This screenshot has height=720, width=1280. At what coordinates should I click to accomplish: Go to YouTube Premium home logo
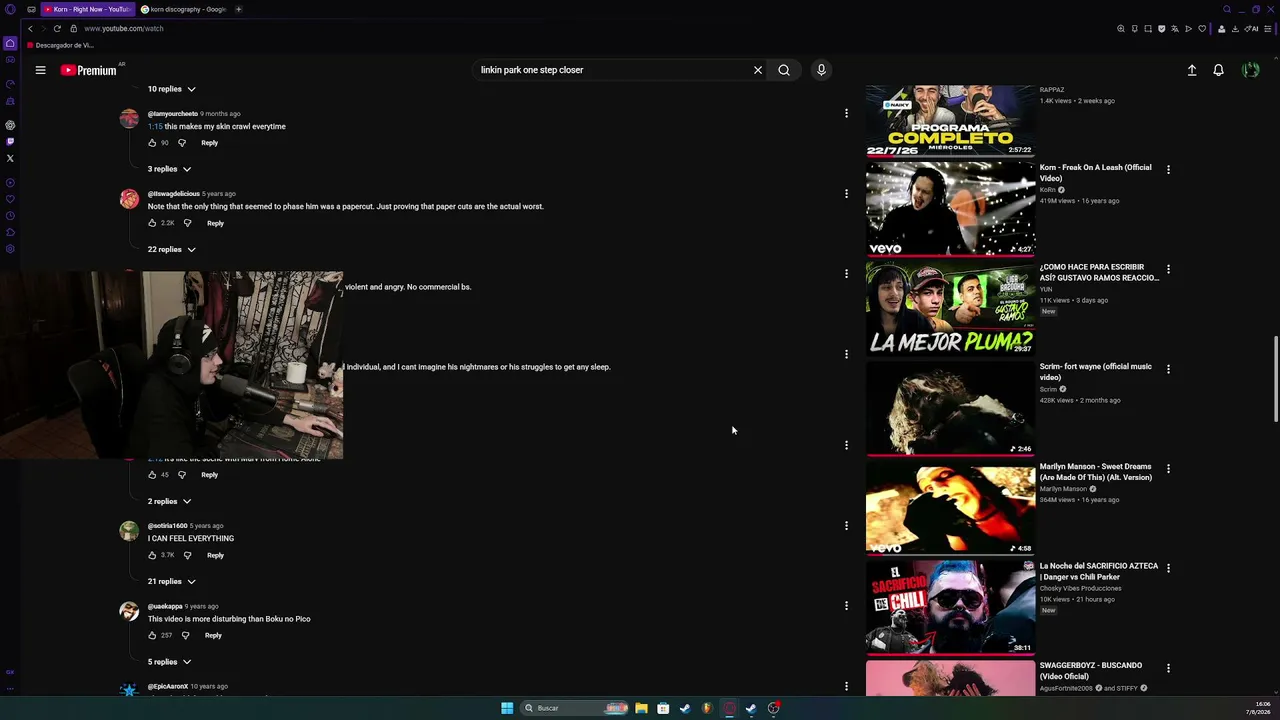point(88,70)
